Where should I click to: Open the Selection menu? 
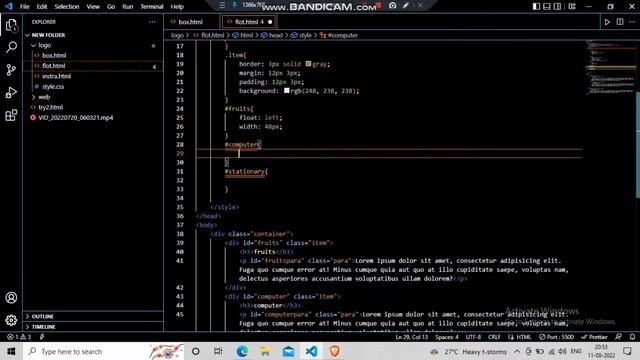(67, 7)
